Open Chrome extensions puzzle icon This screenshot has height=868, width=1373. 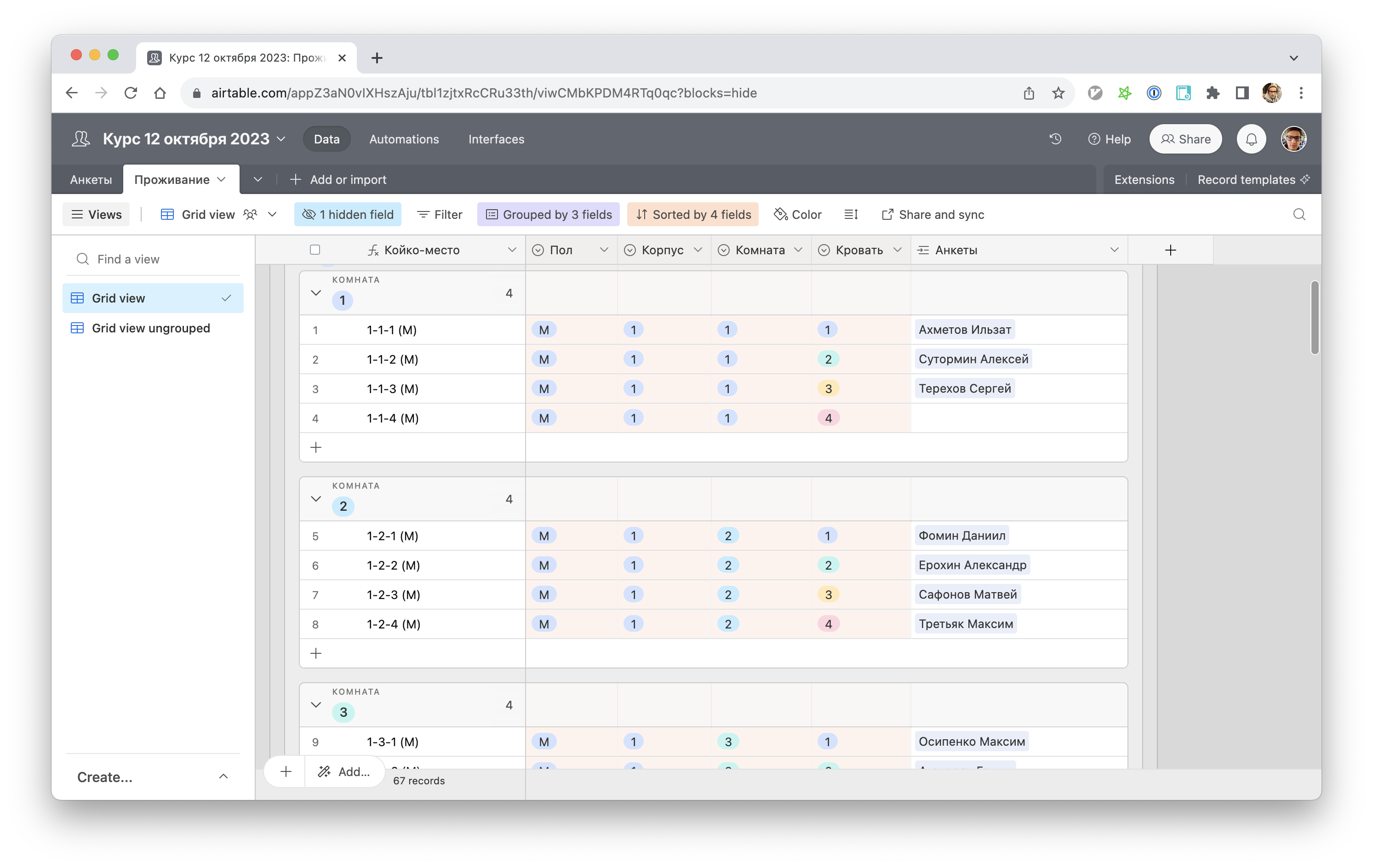coord(1213,93)
